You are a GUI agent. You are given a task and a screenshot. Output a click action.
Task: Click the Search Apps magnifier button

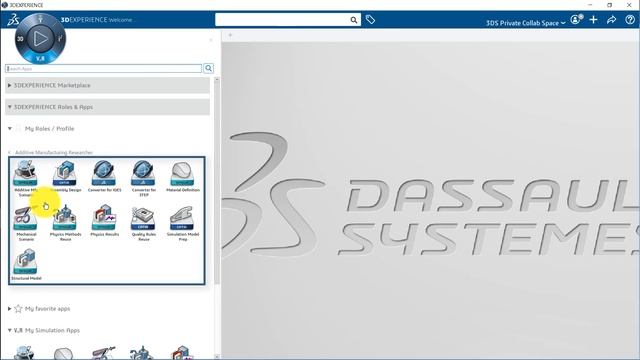point(208,68)
